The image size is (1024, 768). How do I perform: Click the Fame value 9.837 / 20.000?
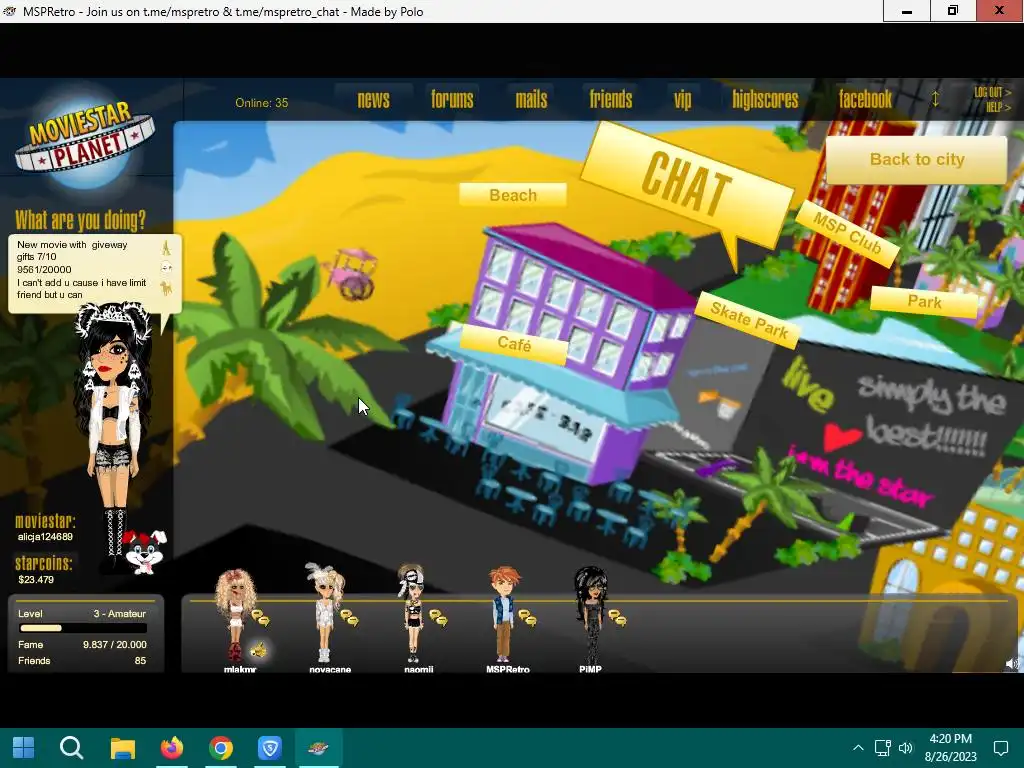click(115, 645)
